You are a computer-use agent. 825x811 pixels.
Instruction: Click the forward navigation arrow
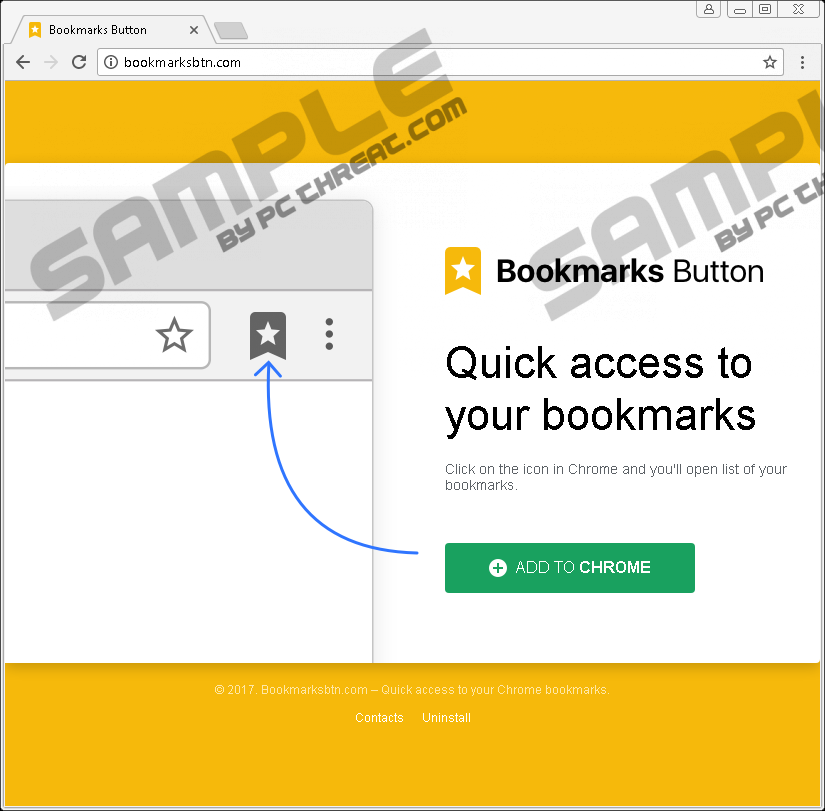pyautogui.click(x=51, y=62)
